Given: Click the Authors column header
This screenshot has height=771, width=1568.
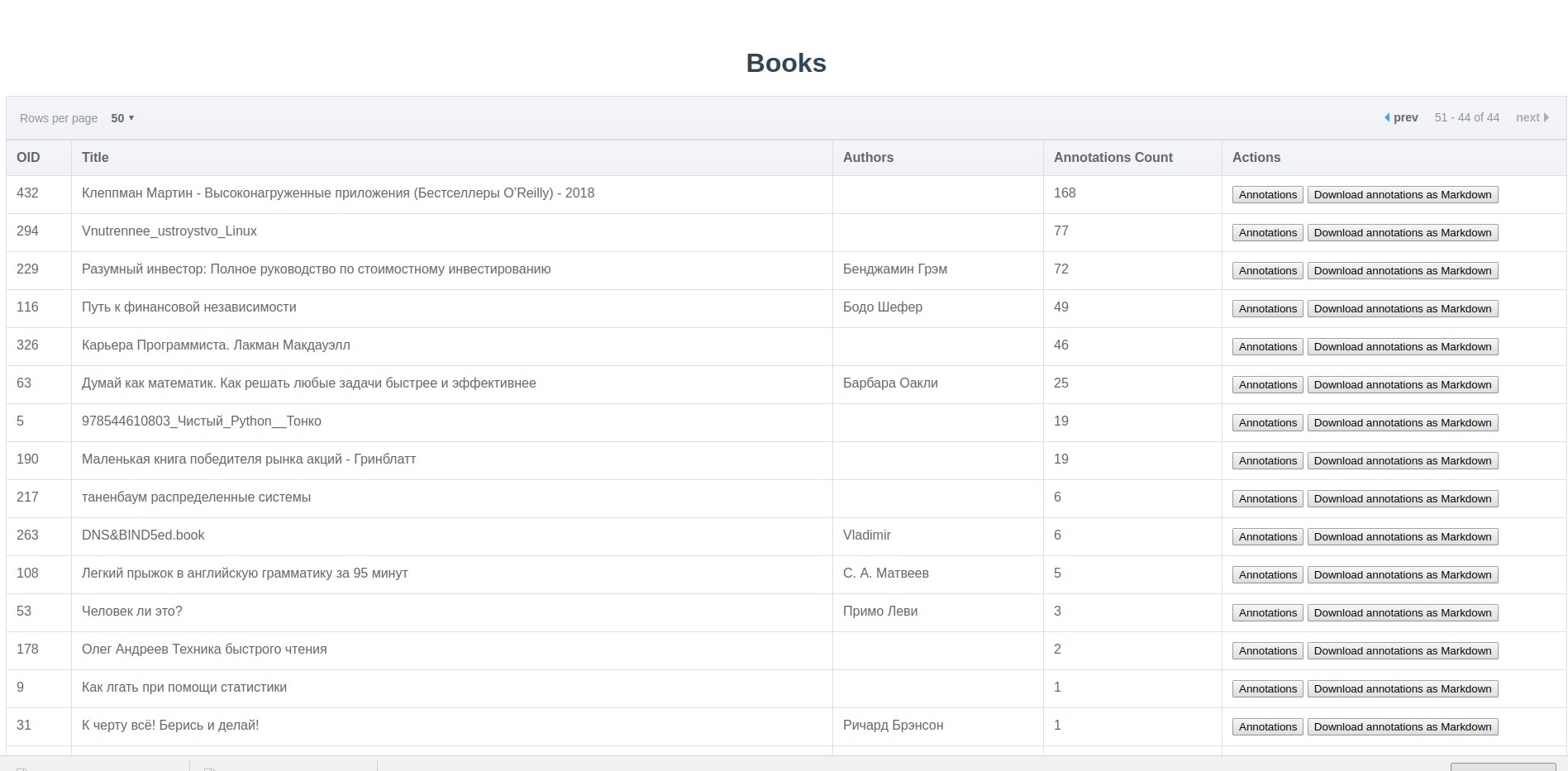Looking at the screenshot, I should coord(868,157).
